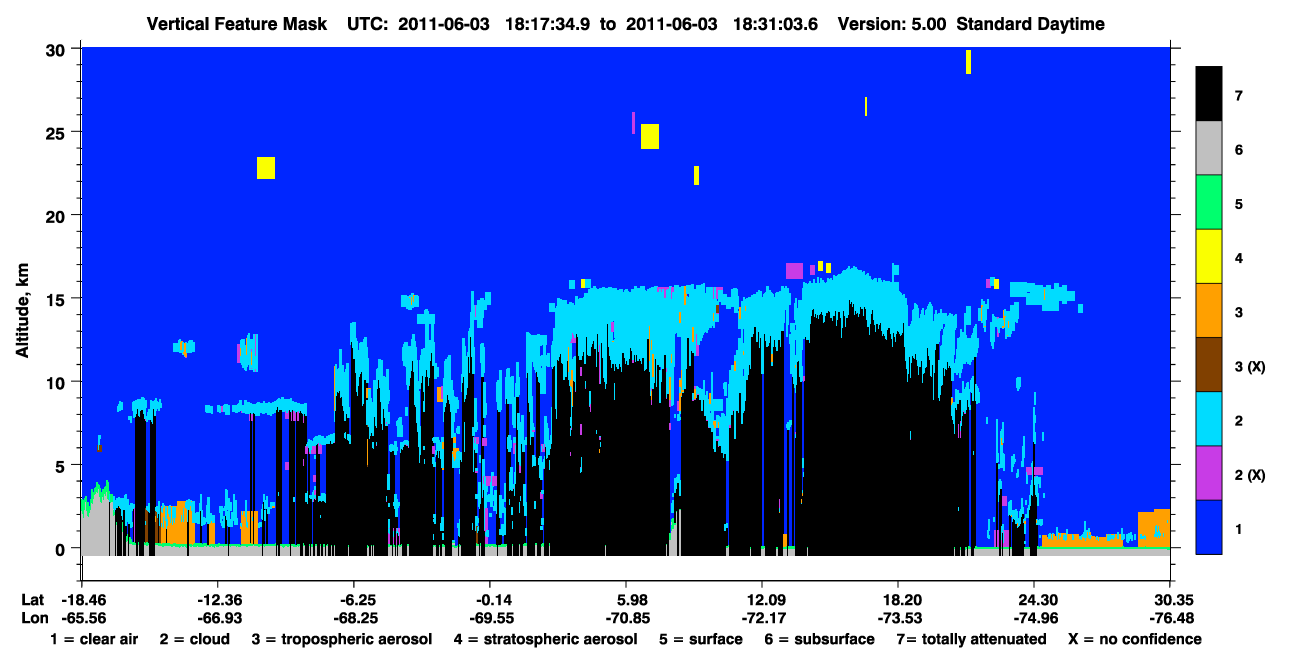Viewport: 1300px width, 667px height.
Task: Click the cyan cloud swatch labeled 2
Action: [1209, 419]
